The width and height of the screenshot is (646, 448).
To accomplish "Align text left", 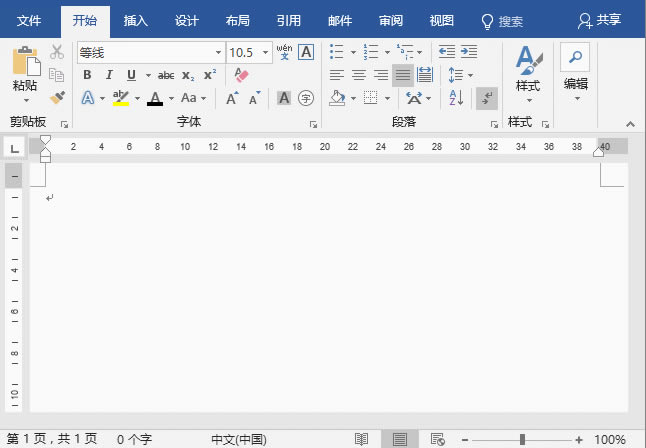I will [337, 75].
